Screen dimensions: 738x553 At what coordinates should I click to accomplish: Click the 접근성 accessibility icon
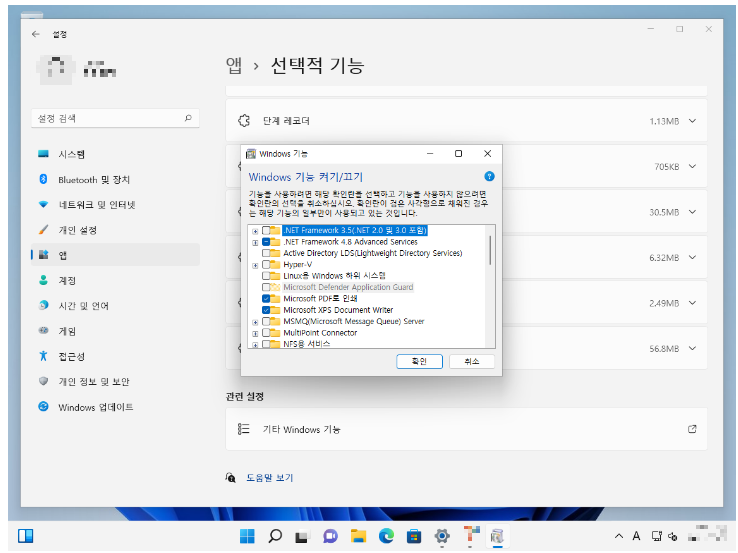pos(43,356)
